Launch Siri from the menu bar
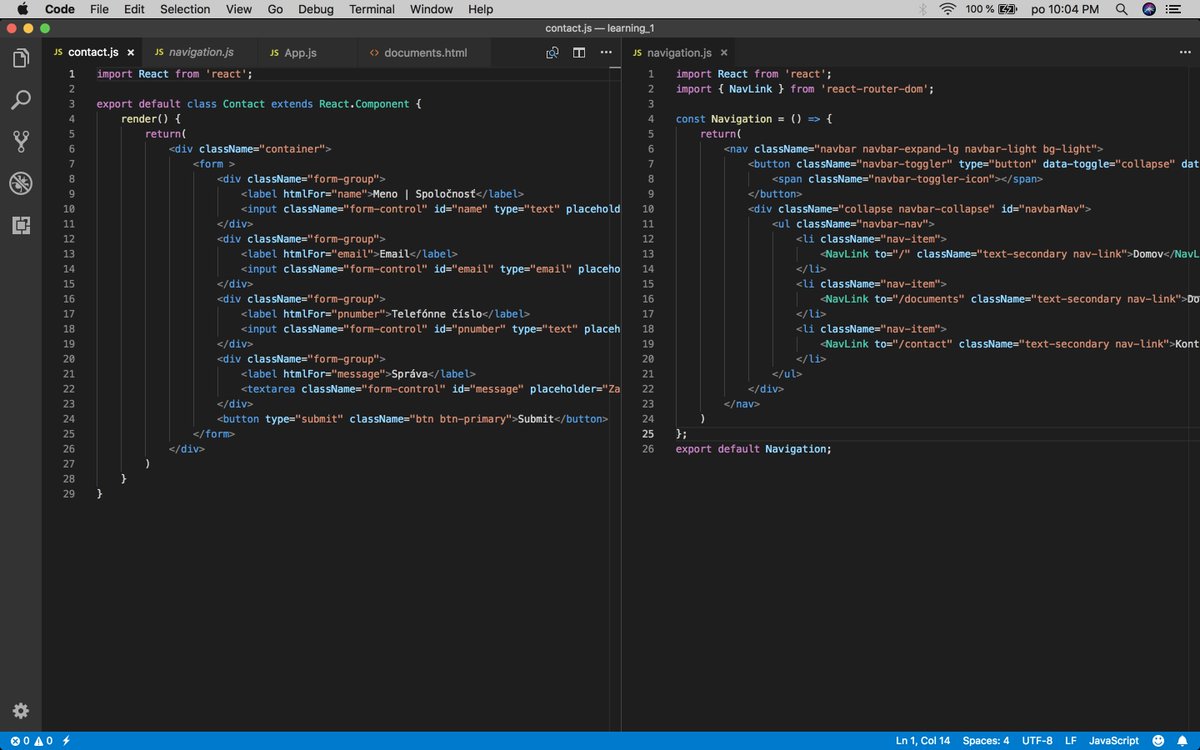This screenshot has width=1200, height=750. tap(1151, 9)
